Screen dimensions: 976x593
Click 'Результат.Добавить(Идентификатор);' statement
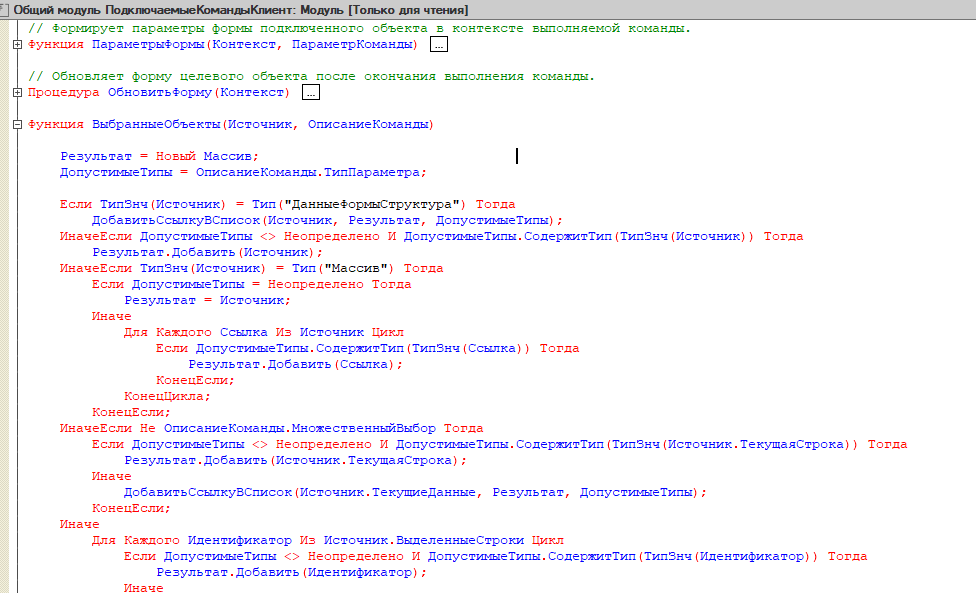[x=291, y=572]
